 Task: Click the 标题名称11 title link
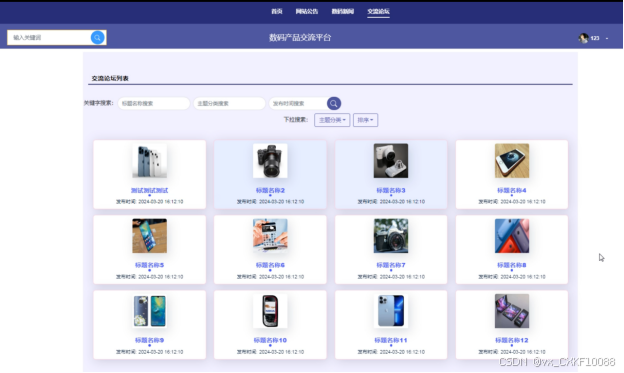coord(391,340)
